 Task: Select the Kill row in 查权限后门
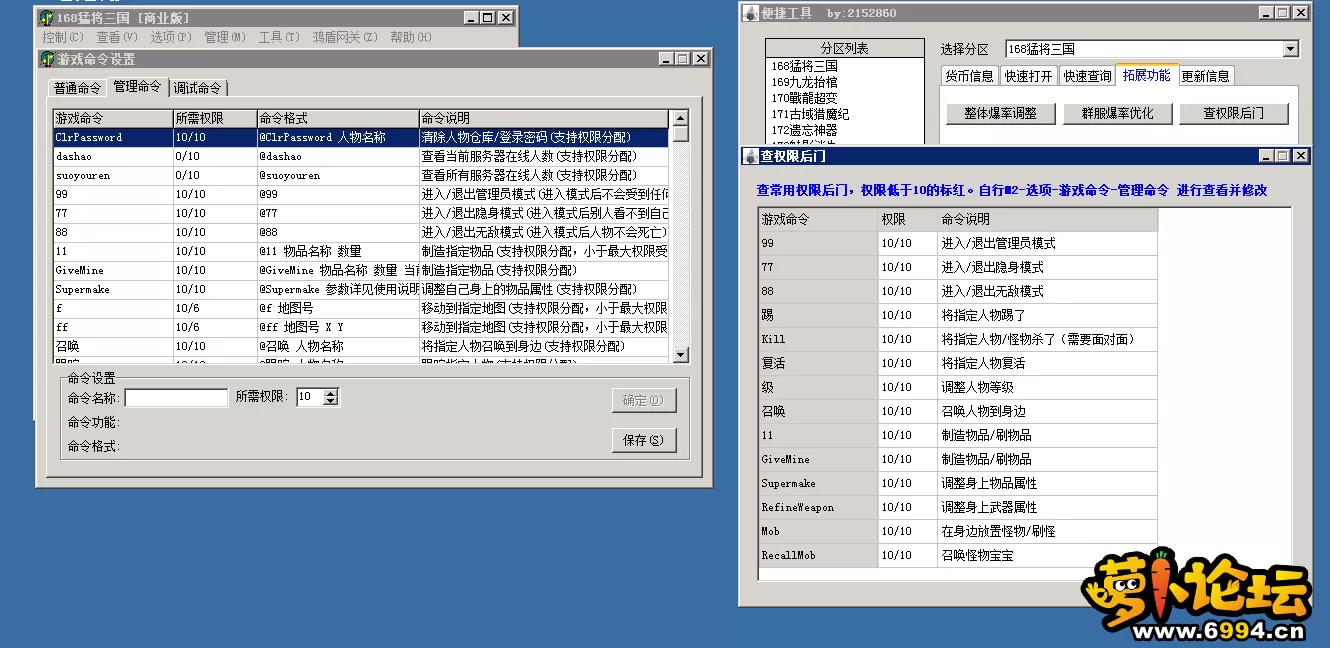(958, 339)
